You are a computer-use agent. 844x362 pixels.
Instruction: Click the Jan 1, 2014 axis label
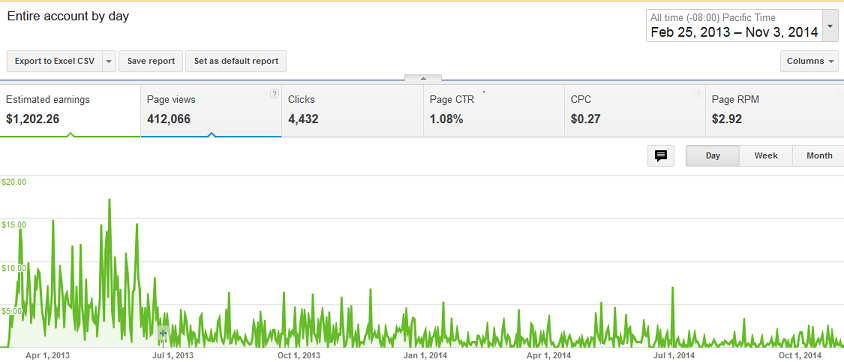425,356
